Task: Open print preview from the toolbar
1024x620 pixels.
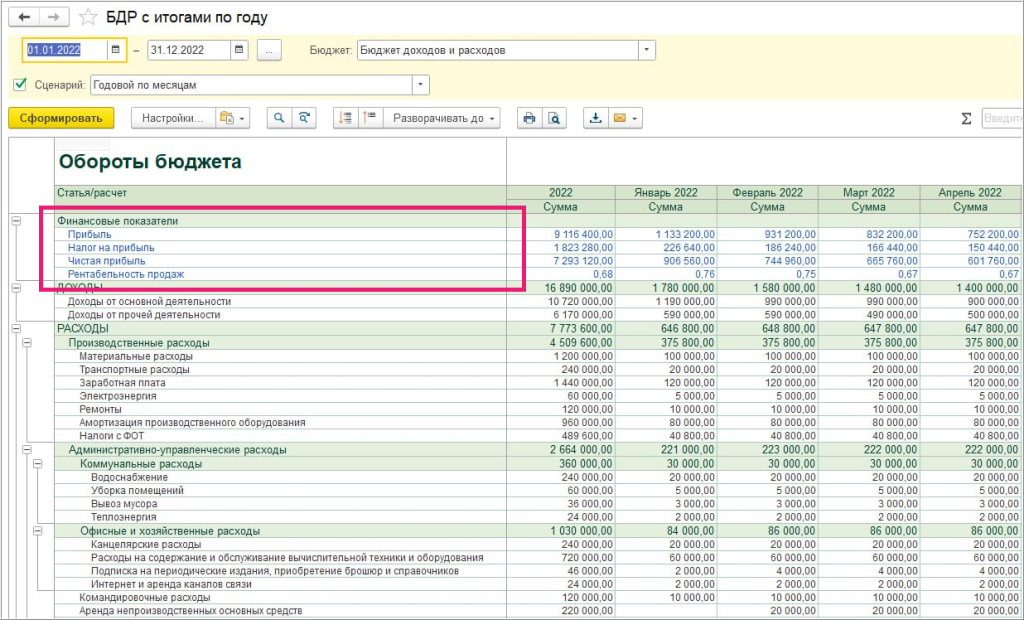Action: click(552, 118)
